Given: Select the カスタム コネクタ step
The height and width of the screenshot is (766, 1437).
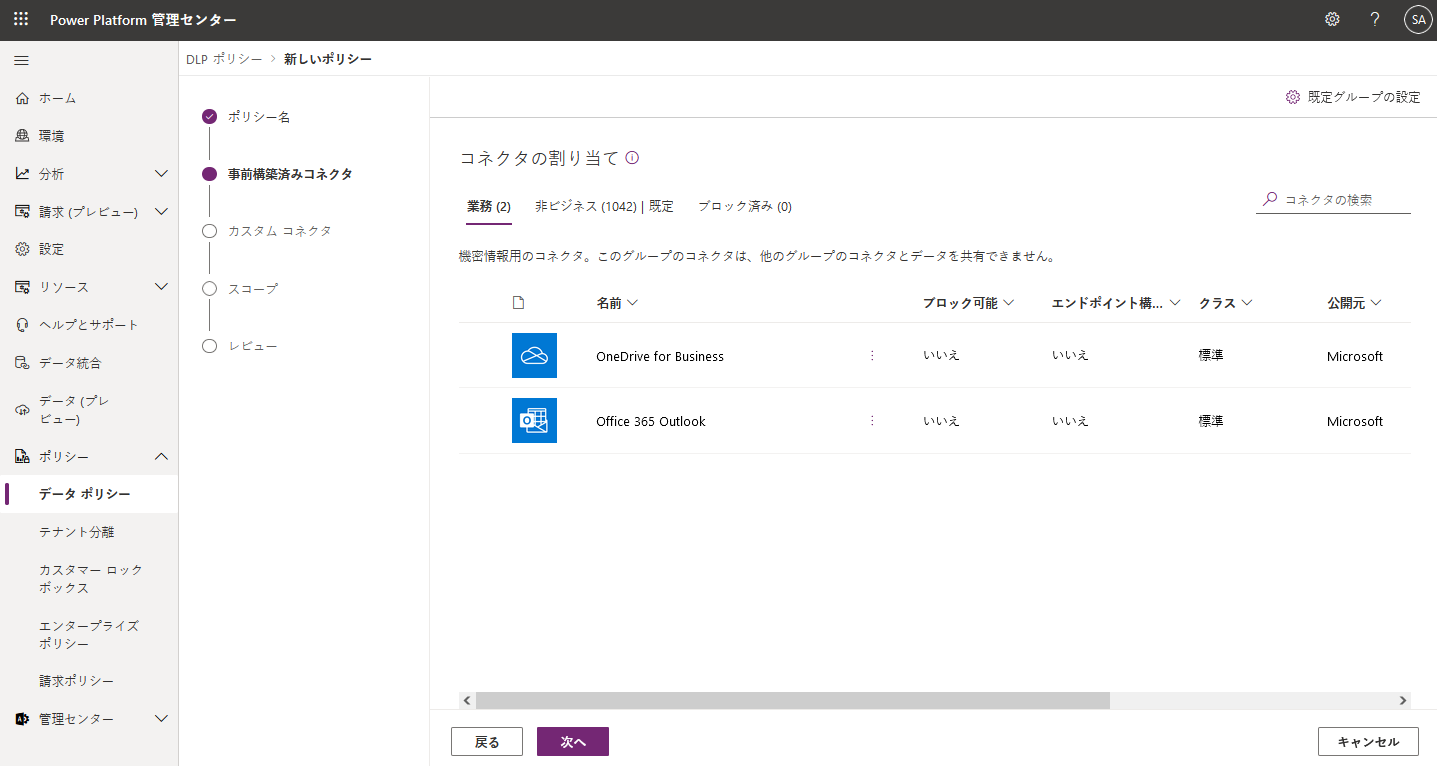Looking at the screenshot, I should [x=267, y=231].
